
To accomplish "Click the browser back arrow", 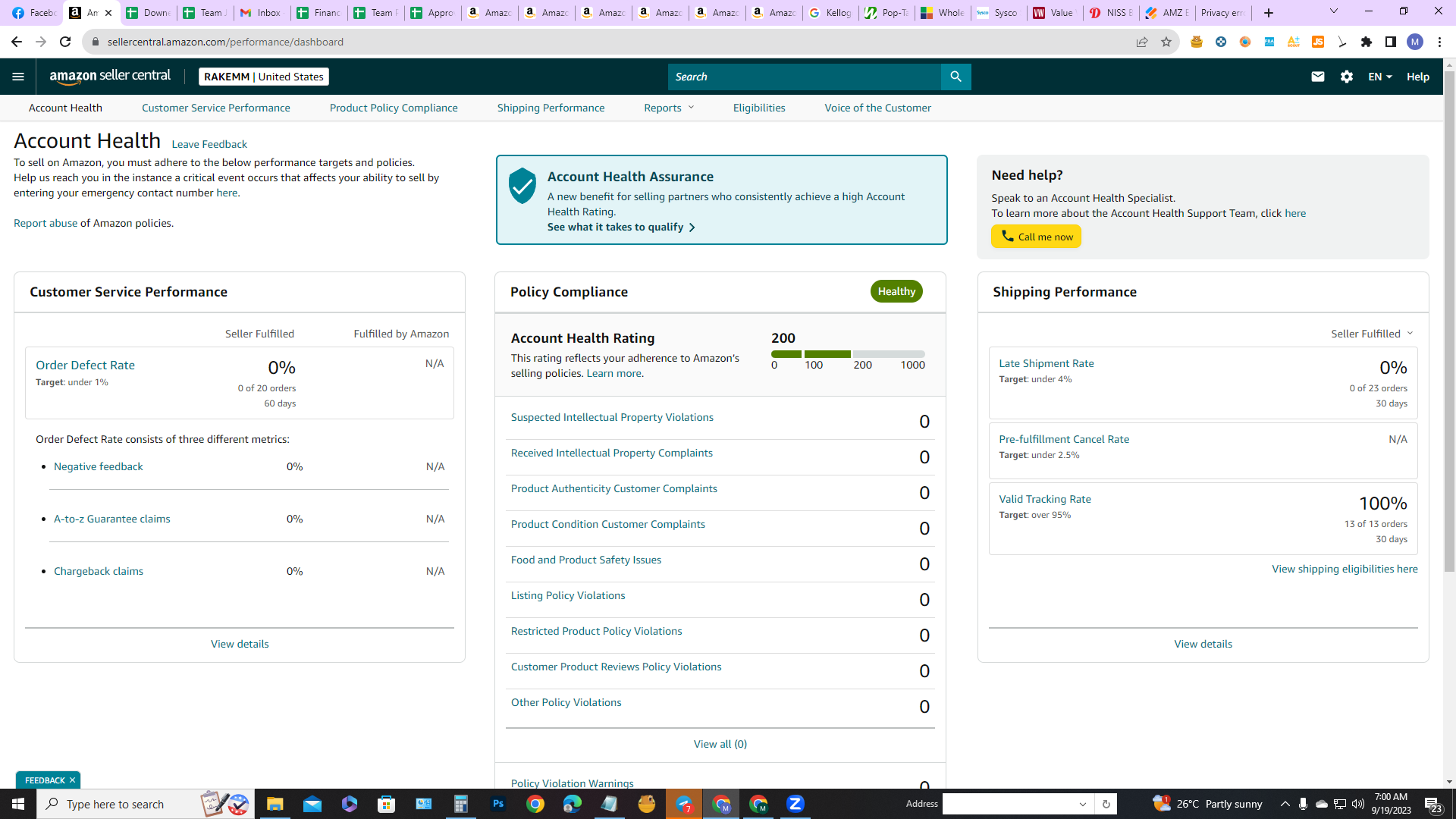I will (x=17, y=42).
